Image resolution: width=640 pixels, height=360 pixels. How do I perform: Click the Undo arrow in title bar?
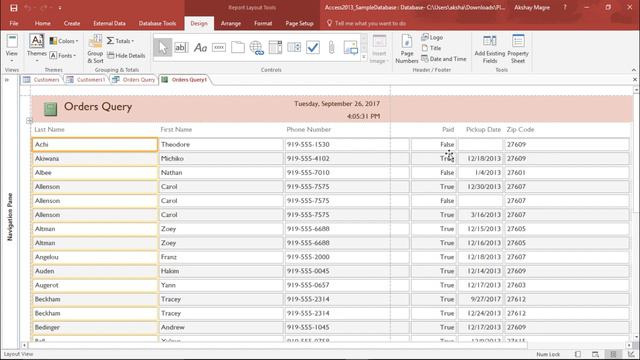[x=28, y=7]
